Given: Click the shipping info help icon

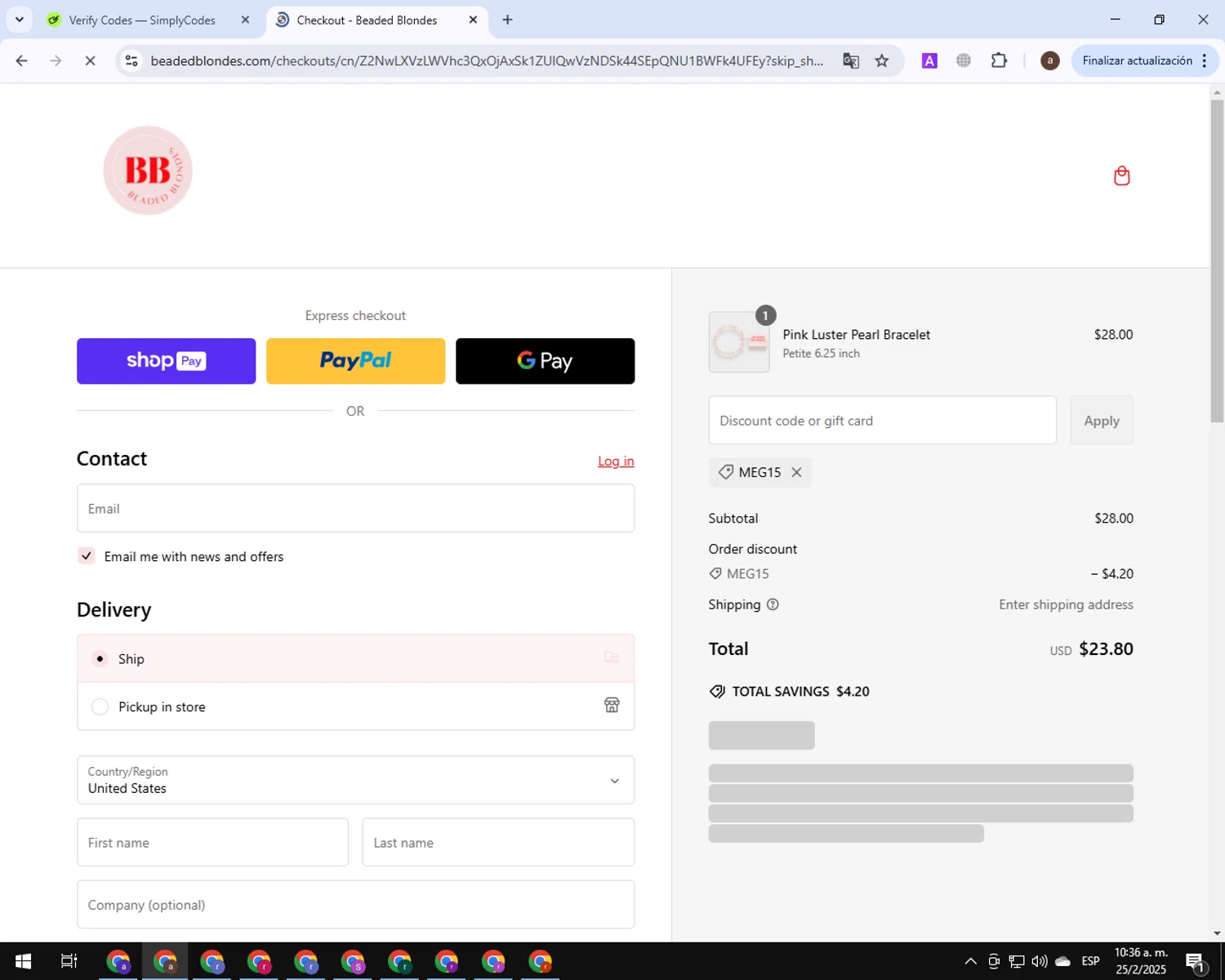Looking at the screenshot, I should pos(773,604).
